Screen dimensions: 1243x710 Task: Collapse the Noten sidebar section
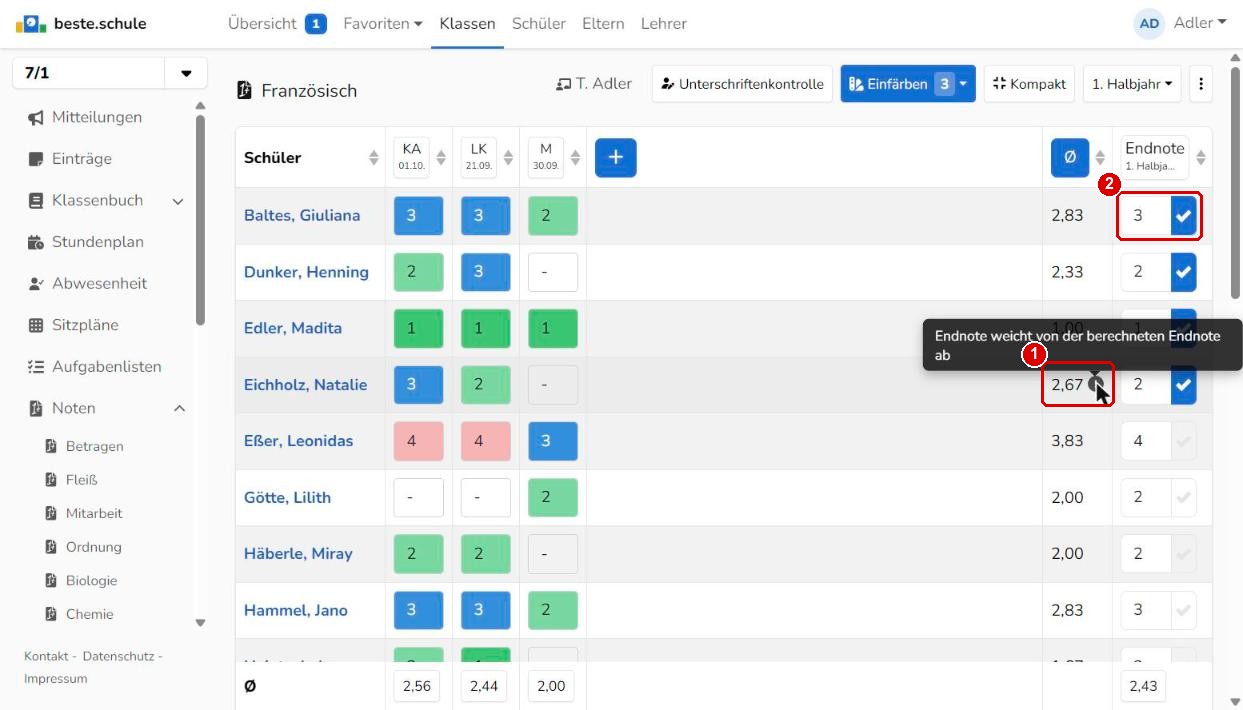179,408
